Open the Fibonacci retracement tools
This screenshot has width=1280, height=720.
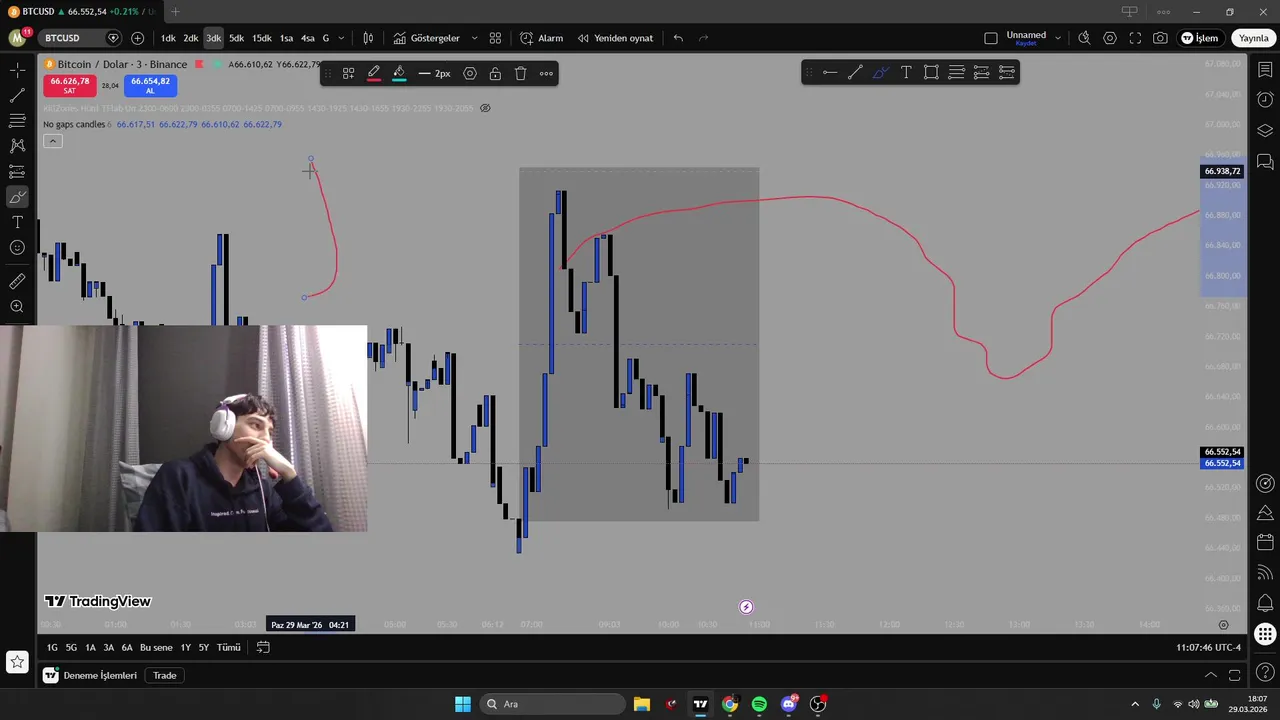coord(17,121)
